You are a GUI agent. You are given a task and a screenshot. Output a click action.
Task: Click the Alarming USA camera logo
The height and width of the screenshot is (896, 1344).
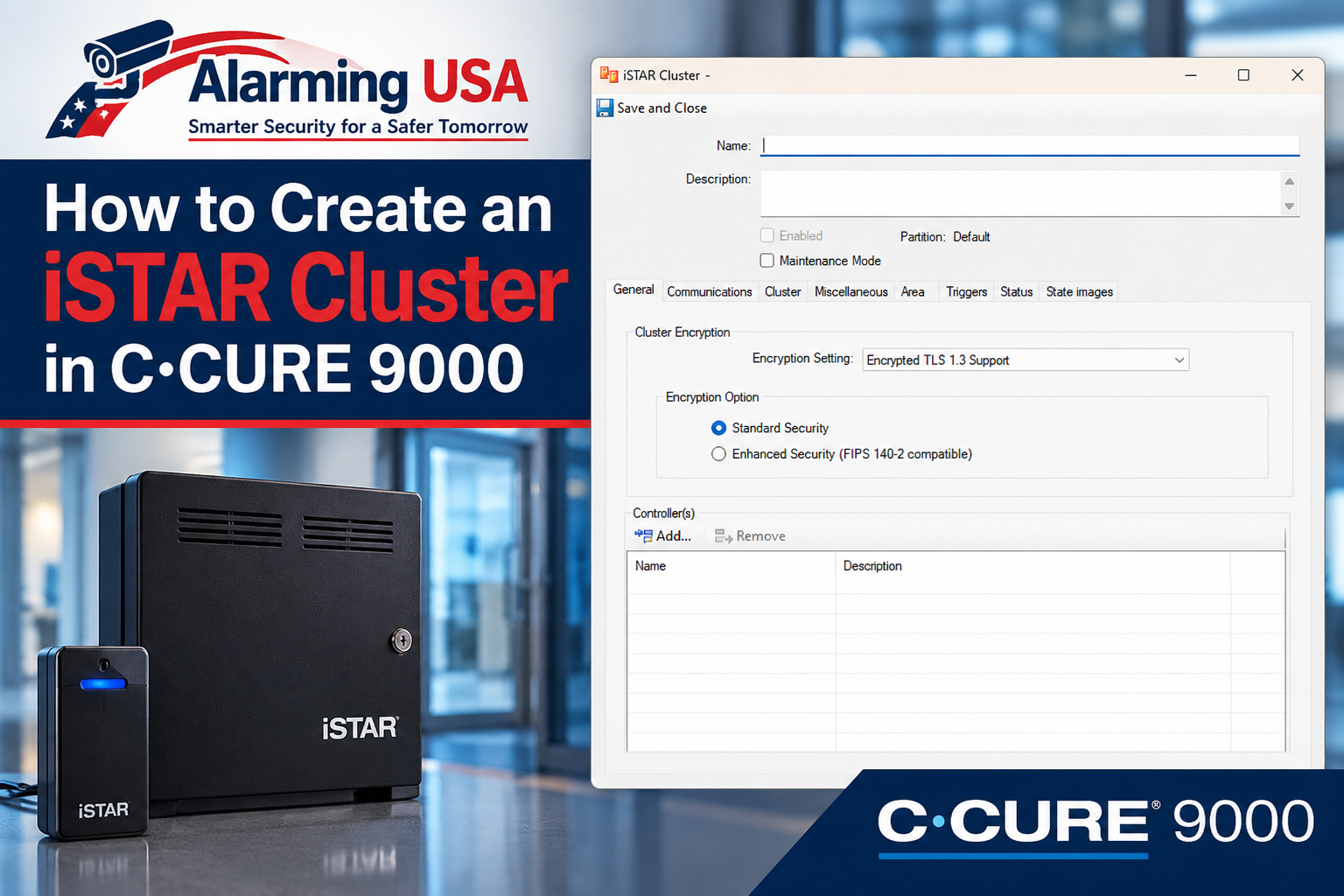(x=109, y=80)
